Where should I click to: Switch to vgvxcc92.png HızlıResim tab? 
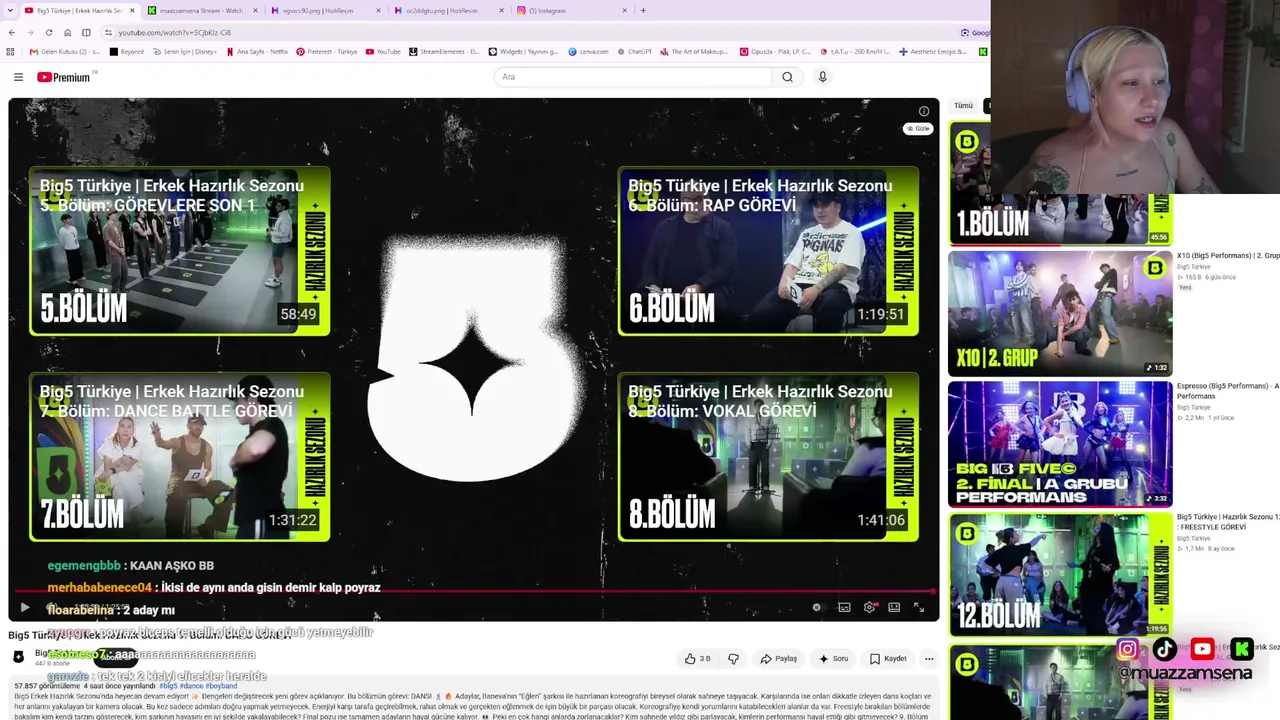323,11
